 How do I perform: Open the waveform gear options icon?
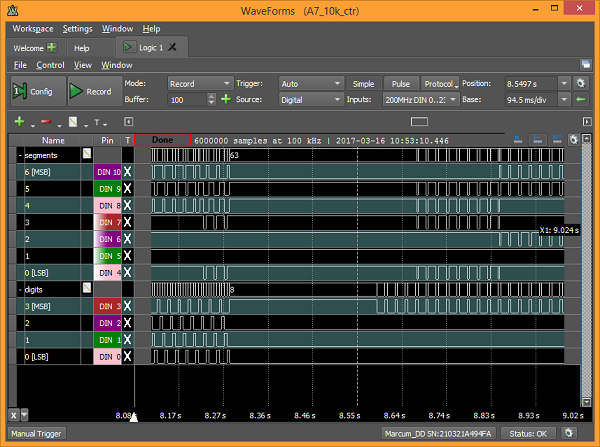click(x=573, y=140)
